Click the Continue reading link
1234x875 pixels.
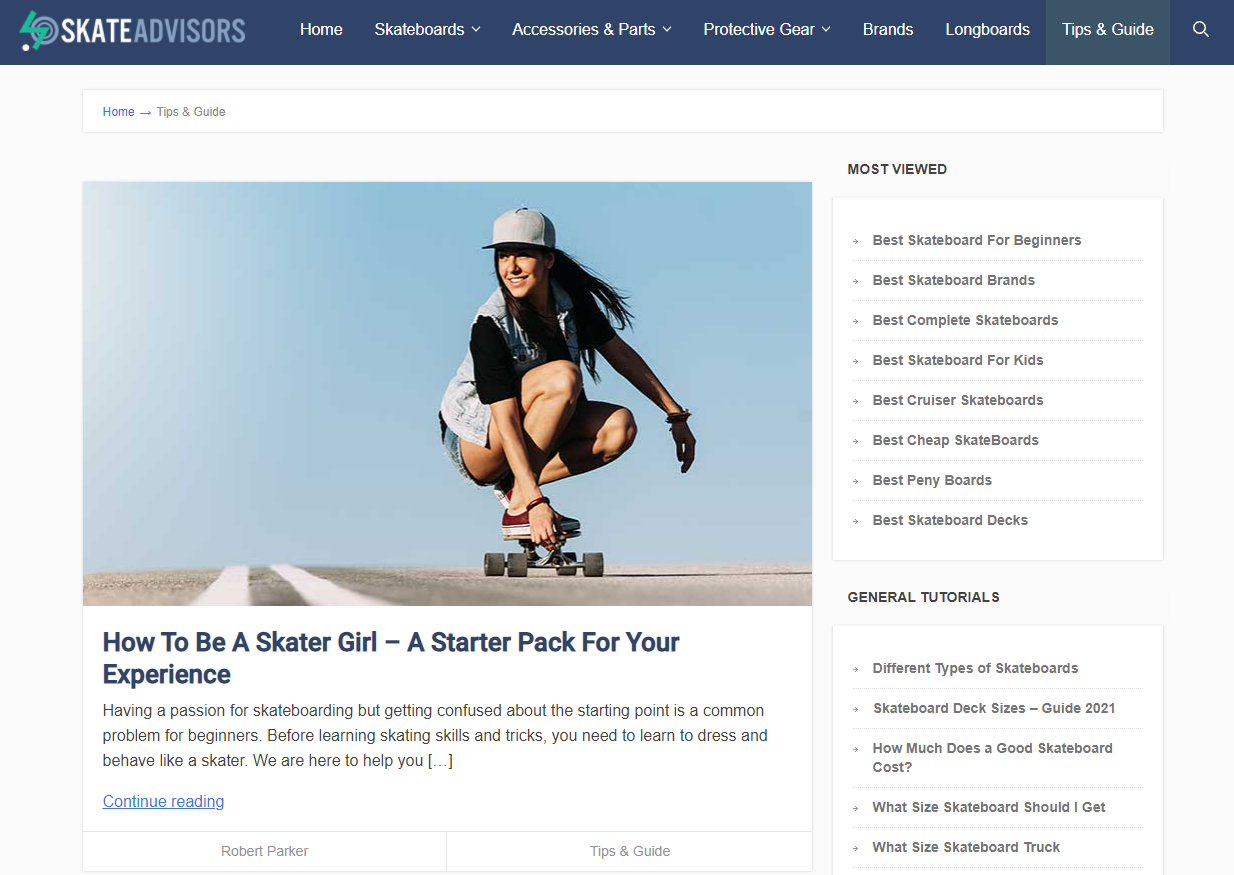point(163,801)
